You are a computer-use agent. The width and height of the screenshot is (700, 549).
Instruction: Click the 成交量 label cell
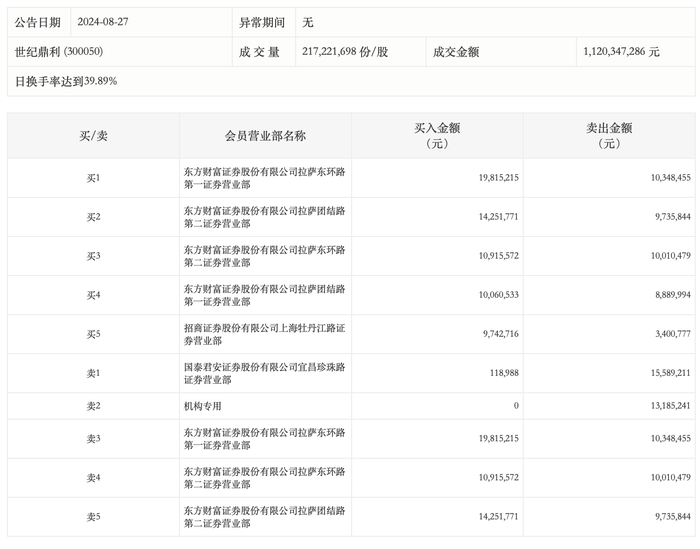[x=259, y=52]
